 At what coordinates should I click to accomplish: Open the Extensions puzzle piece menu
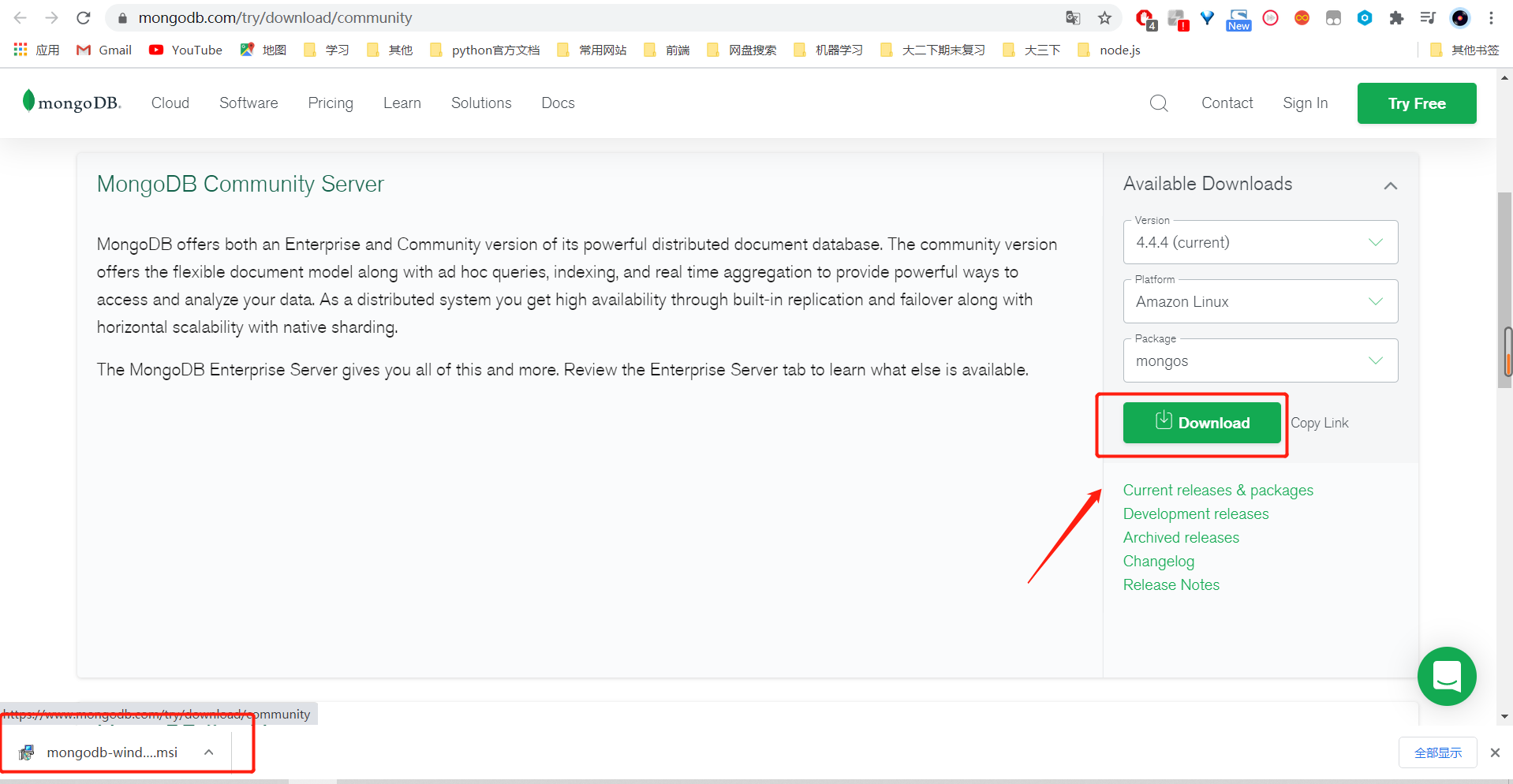coord(1396,17)
